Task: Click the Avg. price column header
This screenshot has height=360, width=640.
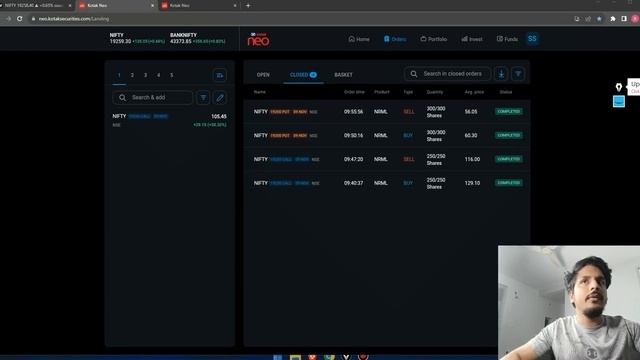Action: (474, 92)
